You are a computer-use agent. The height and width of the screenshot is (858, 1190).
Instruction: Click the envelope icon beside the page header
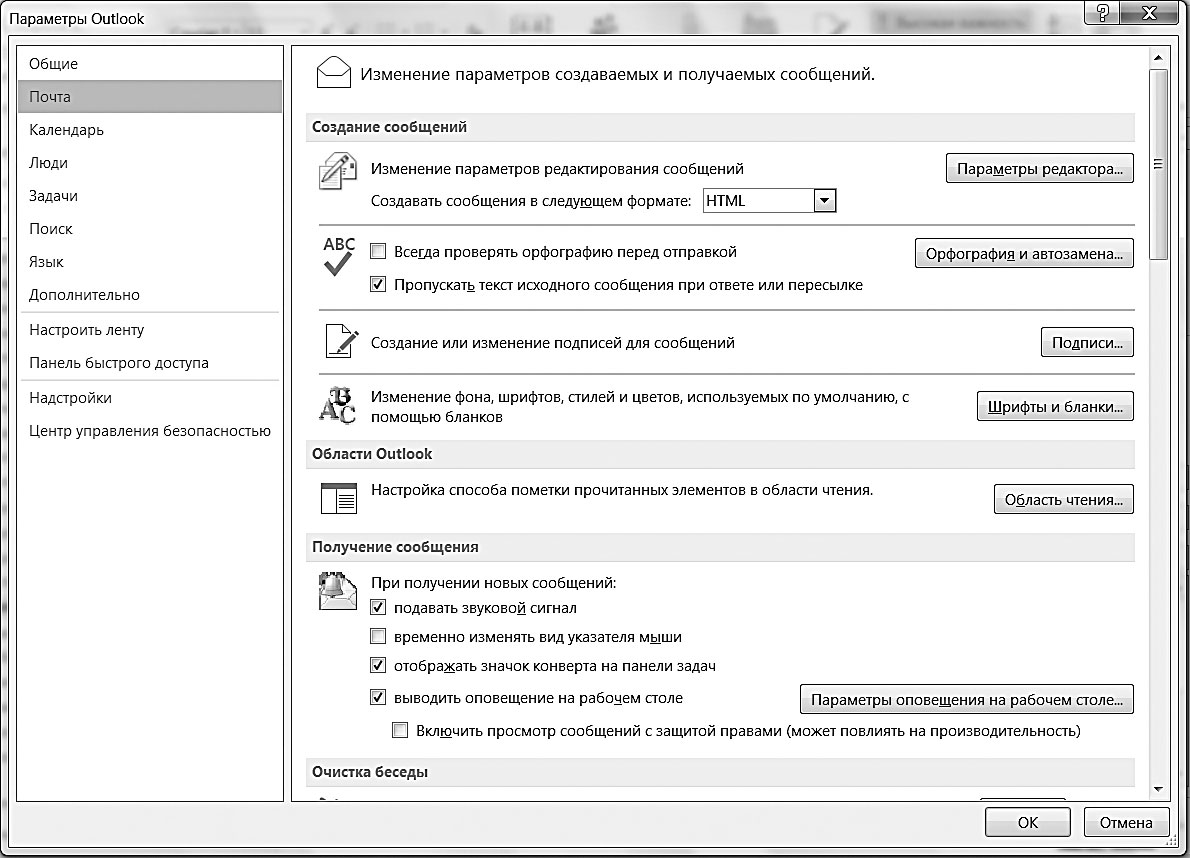pos(333,73)
